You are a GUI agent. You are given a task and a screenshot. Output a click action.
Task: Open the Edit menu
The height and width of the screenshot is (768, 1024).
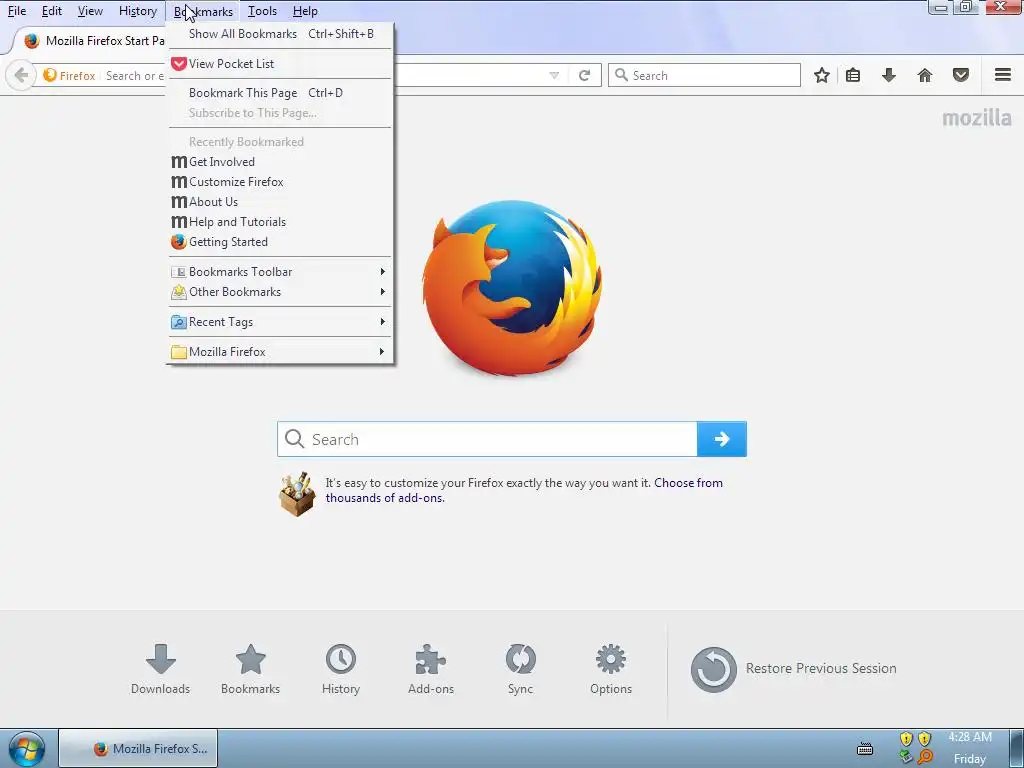(x=52, y=11)
